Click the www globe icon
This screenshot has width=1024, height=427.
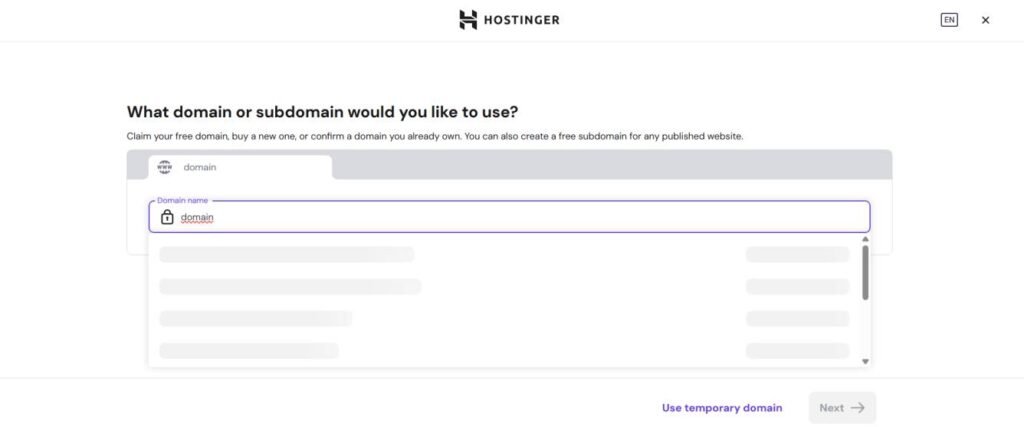pyautogui.click(x=165, y=167)
